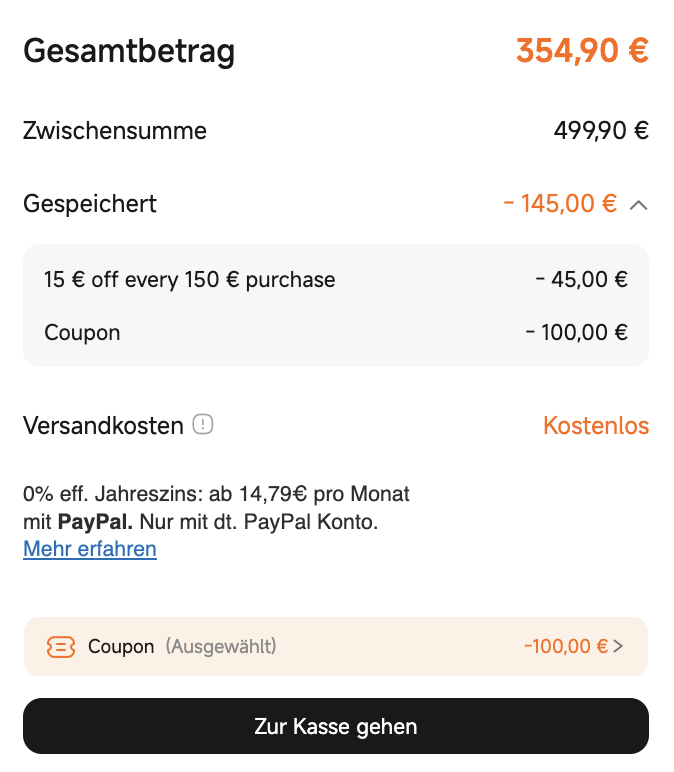The height and width of the screenshot is (772, 674).
Task: Click the Versandkosten label
Action: tap(103, 425)
